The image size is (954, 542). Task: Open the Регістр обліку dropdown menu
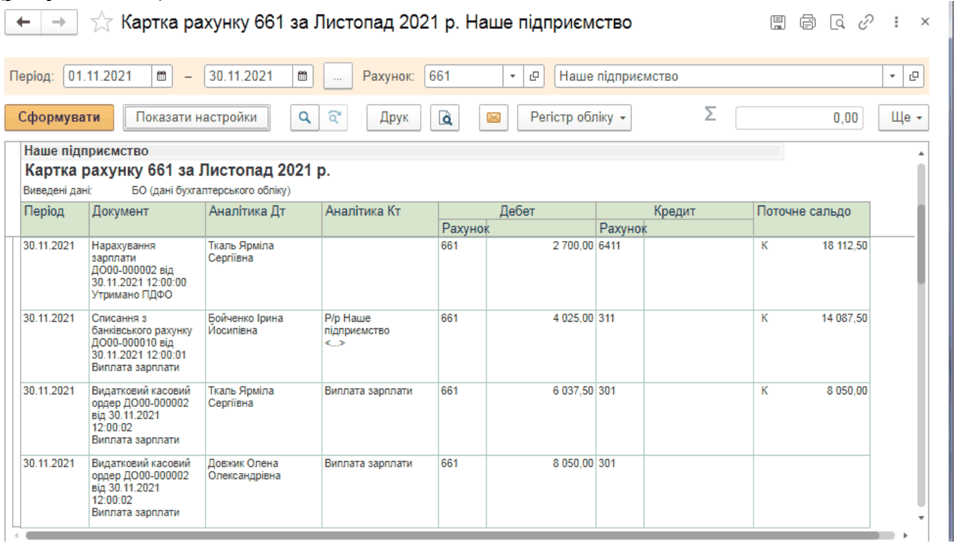click(574, 117)
